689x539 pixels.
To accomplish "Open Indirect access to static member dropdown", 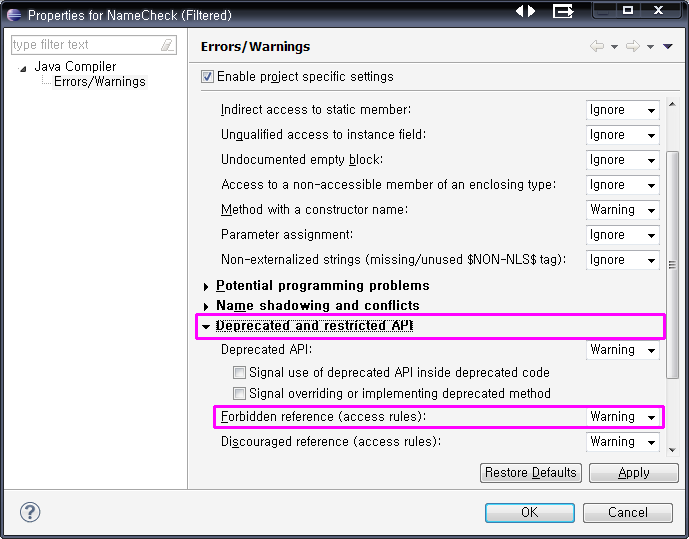I will pos(623,110).
